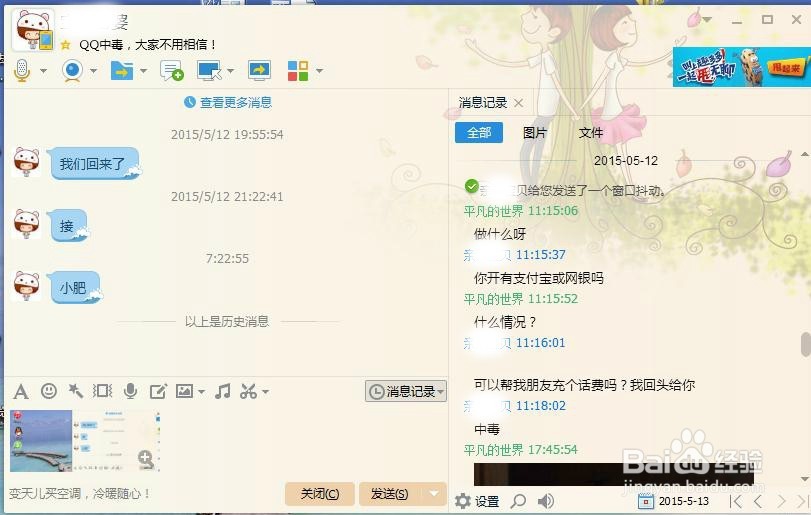Send a window shake nudge icon
Image resolution: width=811 pixels, height=515 pixels.
[x=102, y=391]
